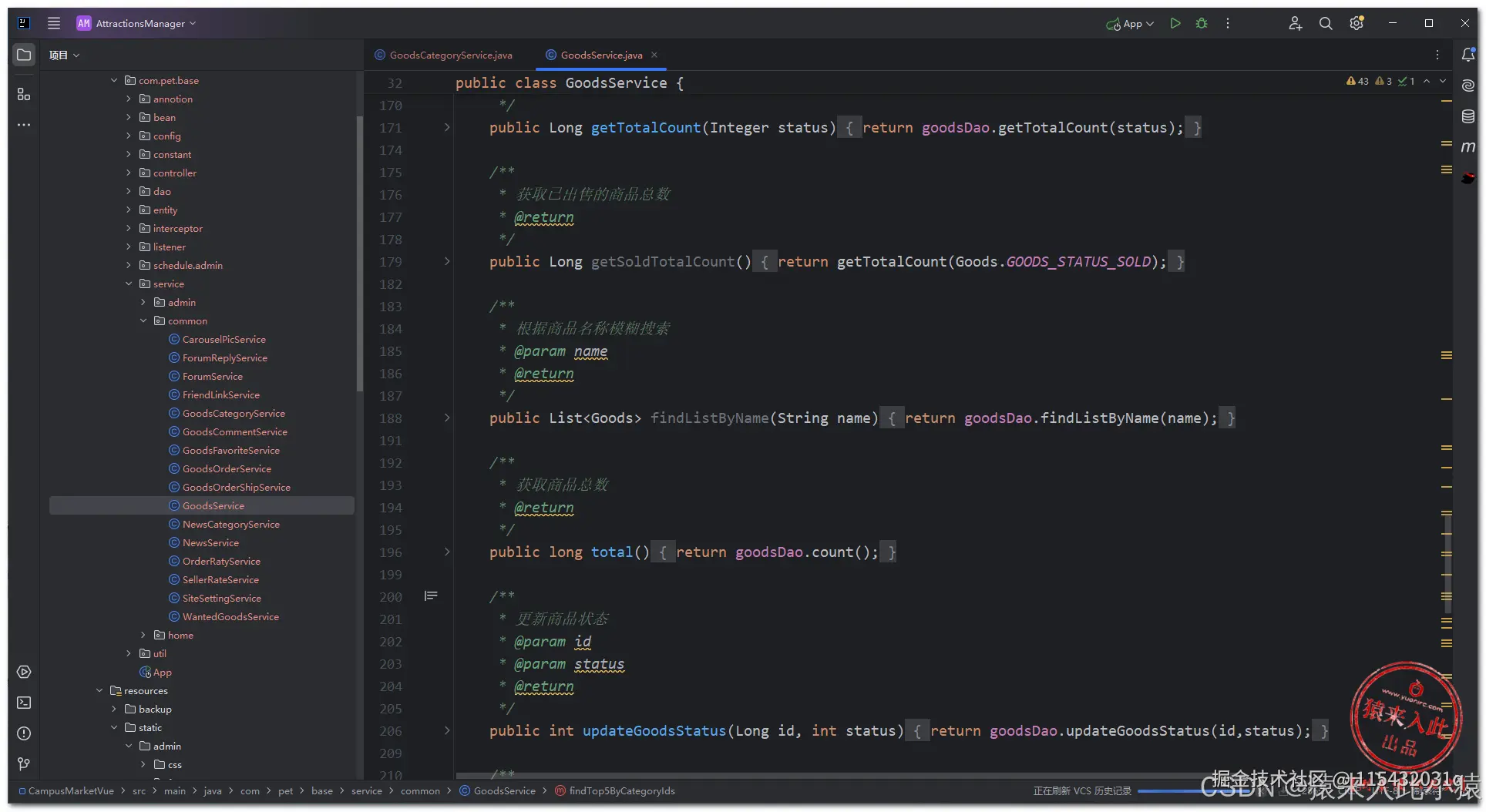Open the Terminal tool window
Image resolution: width=1486 pixels, height=812 pixels.
click(24, 703)
